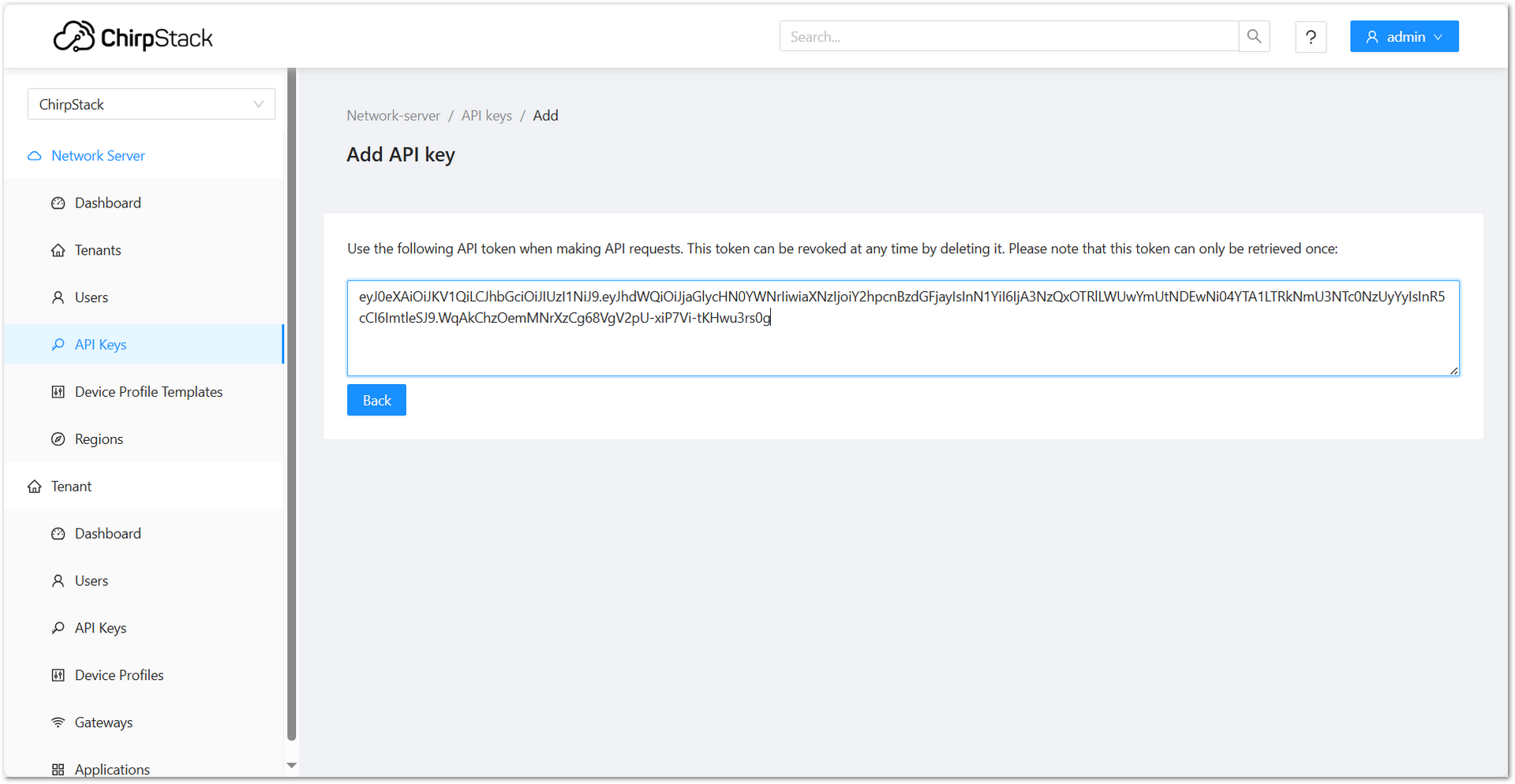Follow the Network-server breadcrumb link
Image resolution: width=1515 pixels, height=784 pixels.
click(393, 116)
